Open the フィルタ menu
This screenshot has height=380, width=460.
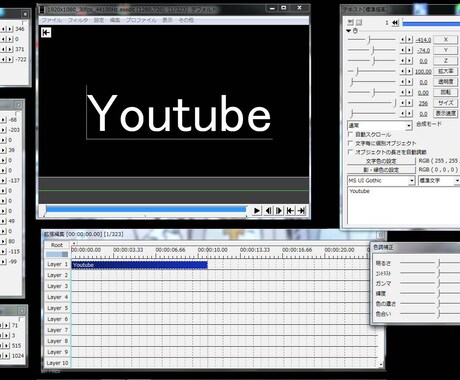click(x=78, y=20)
